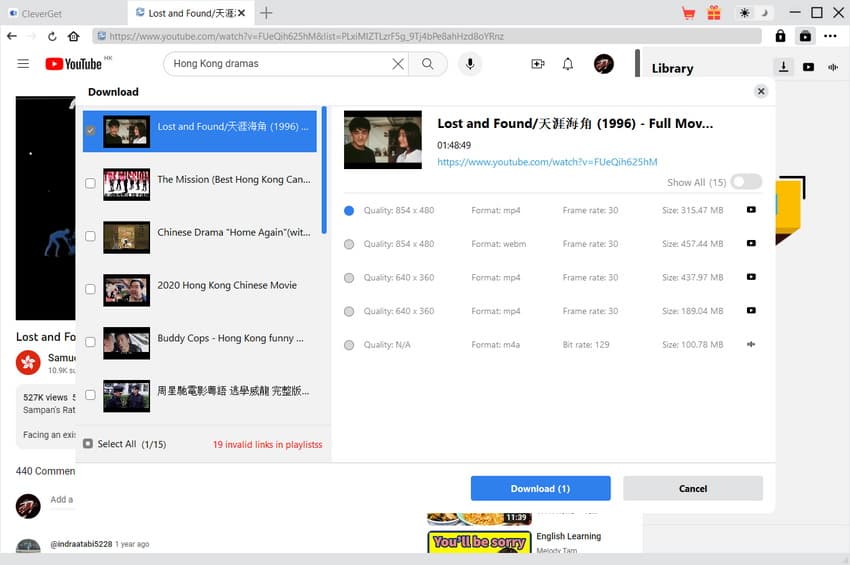Click video icon on 315.47 MB row

751,210
